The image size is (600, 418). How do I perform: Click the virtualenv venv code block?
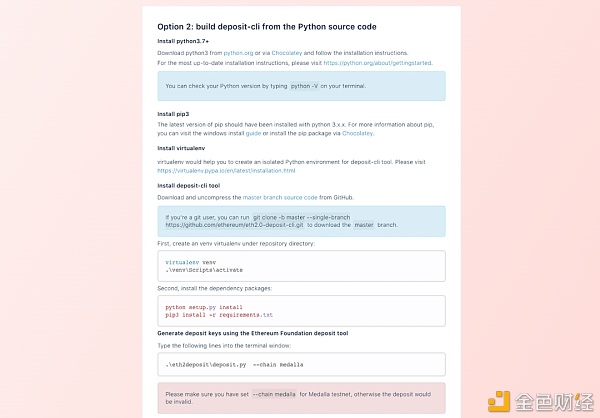click(302, 266)
